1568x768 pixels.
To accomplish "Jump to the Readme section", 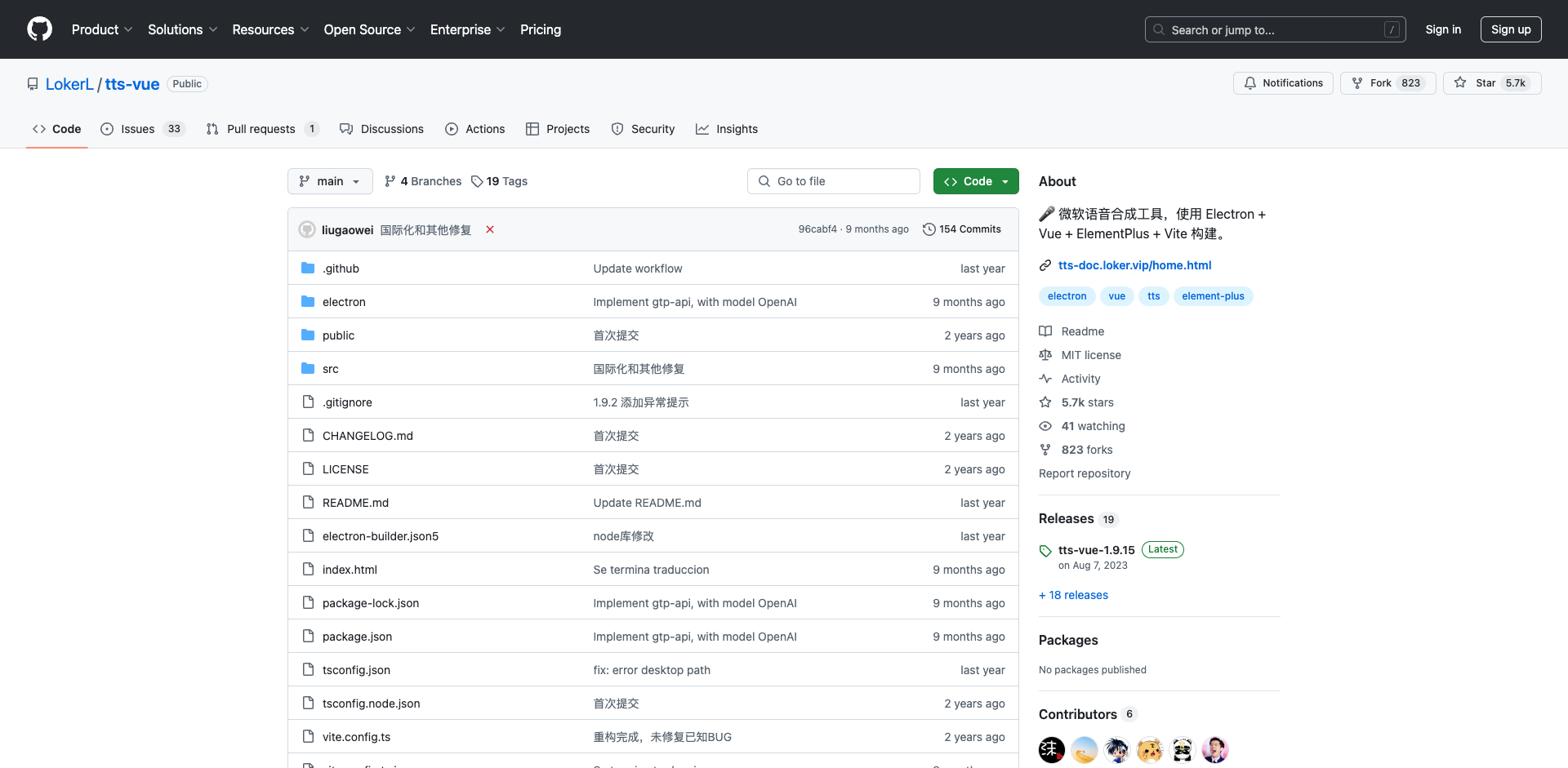I will pyautogui.click(x=1071, y=331).
